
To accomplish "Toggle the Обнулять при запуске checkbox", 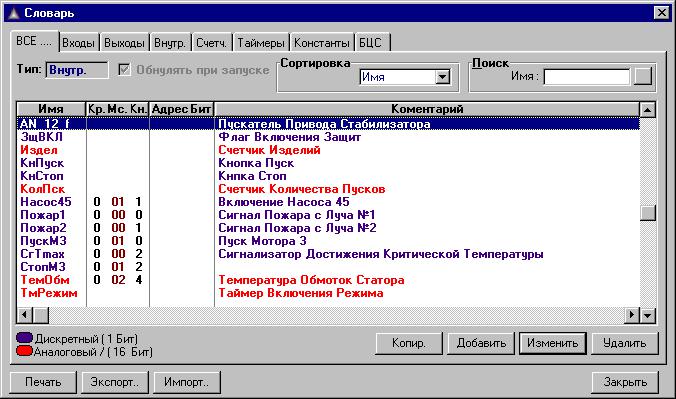I will pyautogui.click(x=125, y=70).
